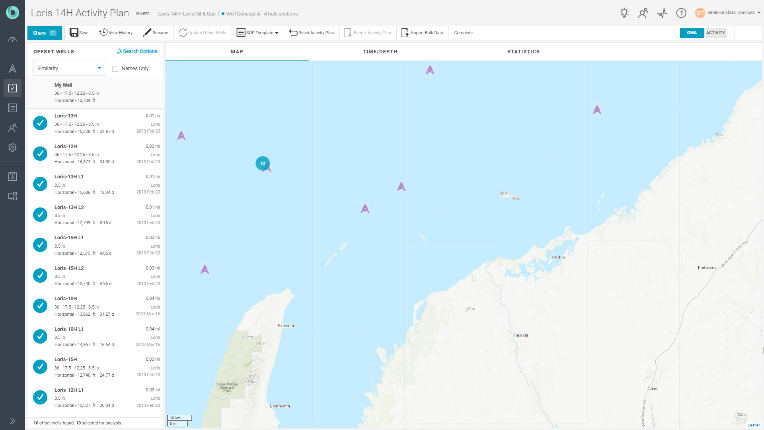Viewport: 764px width, 430px height.
Task: Expand the WP Template dropdown
Action: 257,33
